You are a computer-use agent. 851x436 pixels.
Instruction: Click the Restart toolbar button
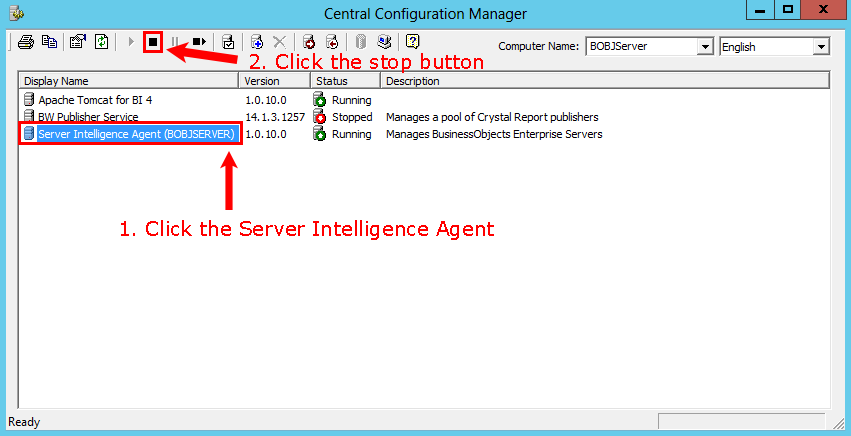[199, 42]
